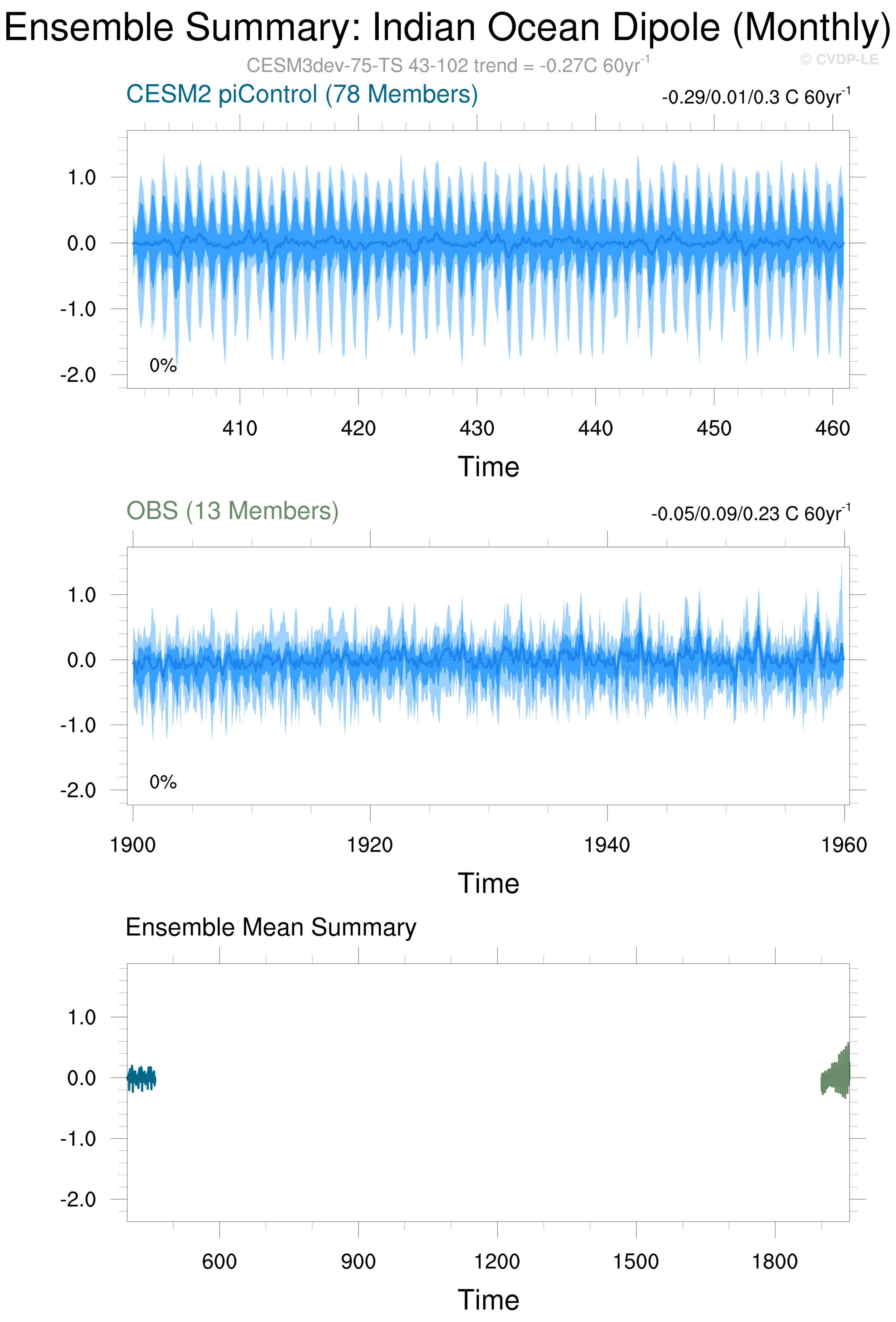This screenshot has width=896, height=1322.
Task: Click the OBS (13 Members) heading
Action: coord(232,511)
